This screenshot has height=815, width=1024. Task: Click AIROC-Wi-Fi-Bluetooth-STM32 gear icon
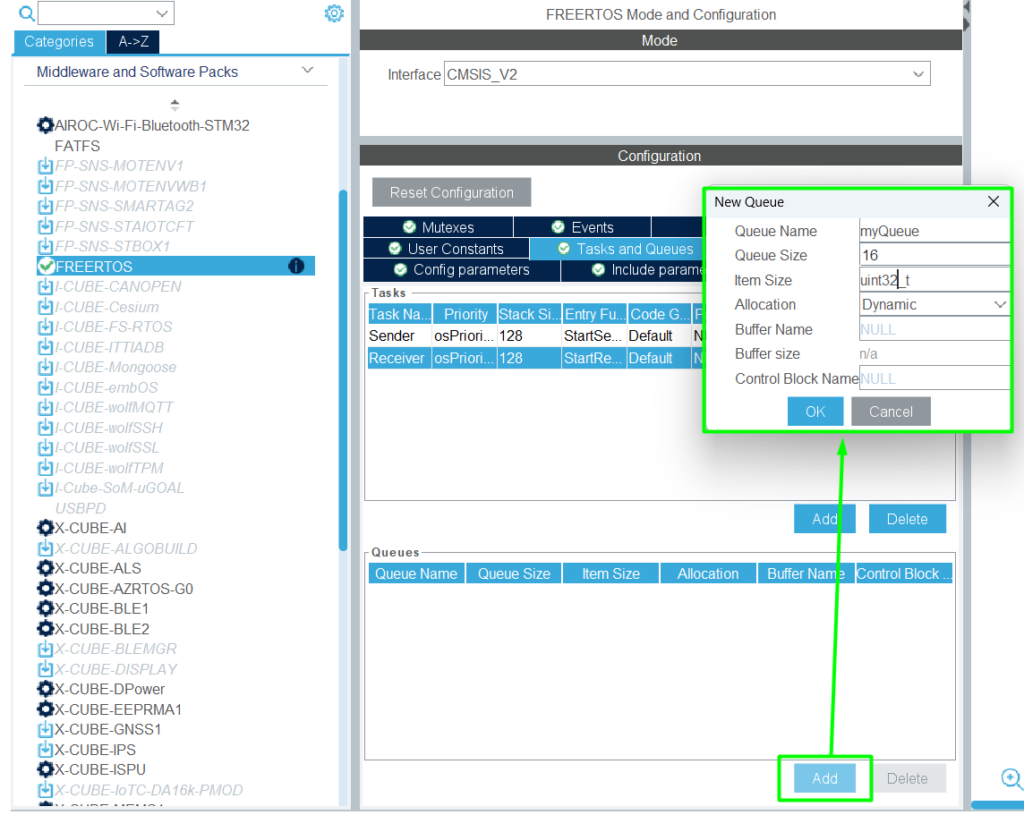pyautogui.click(x=45, y=126)
